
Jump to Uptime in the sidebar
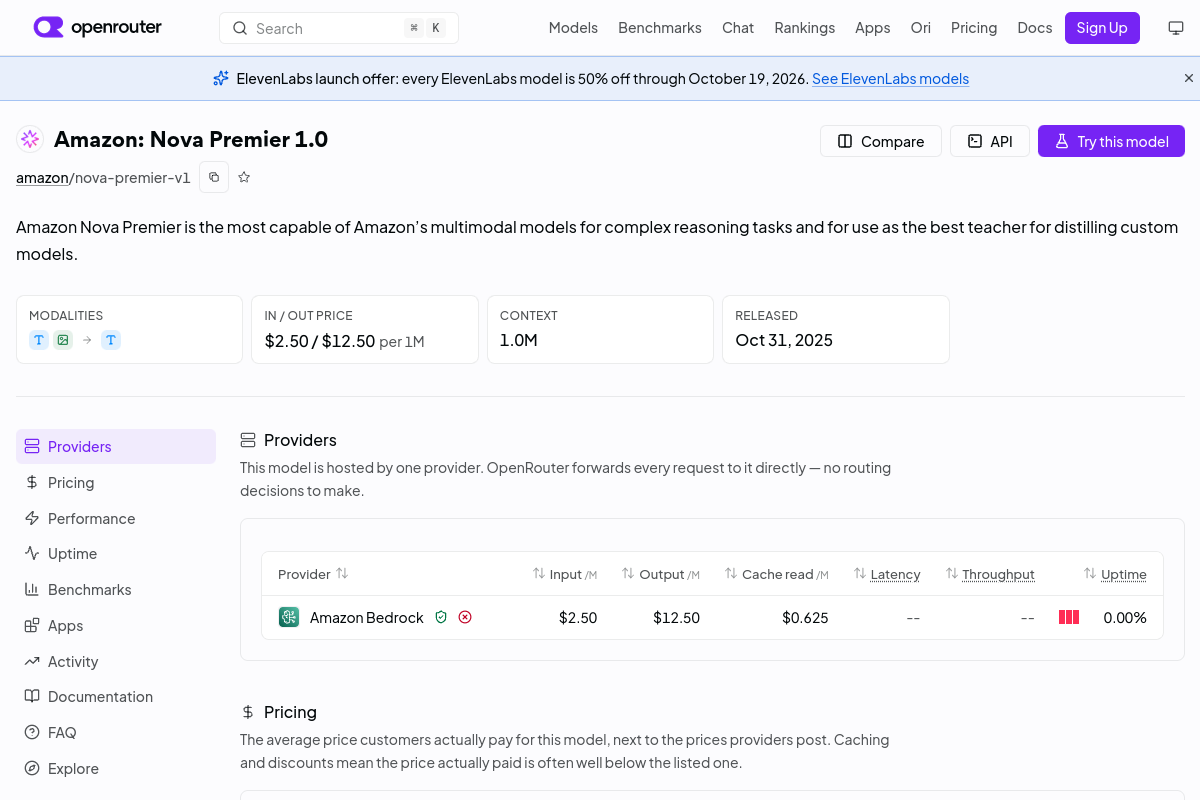[x=116, y=553]
